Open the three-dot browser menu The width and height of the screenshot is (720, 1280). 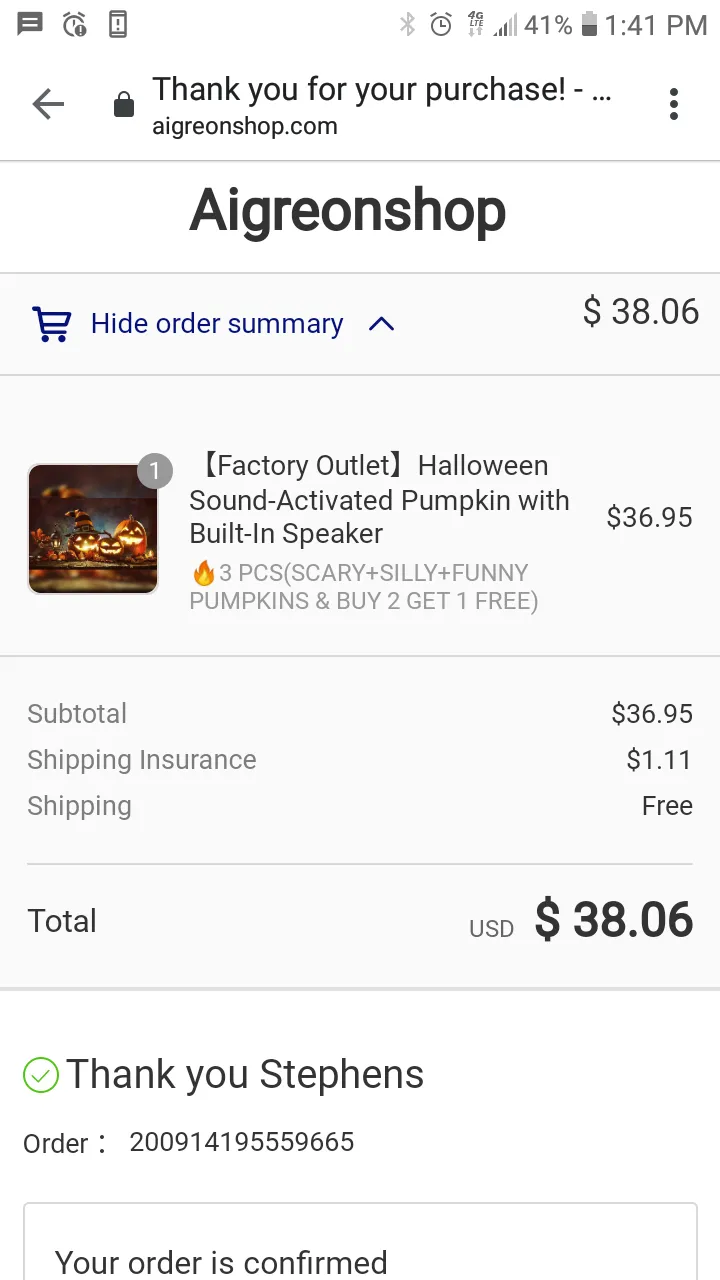[x=674, y=104]
